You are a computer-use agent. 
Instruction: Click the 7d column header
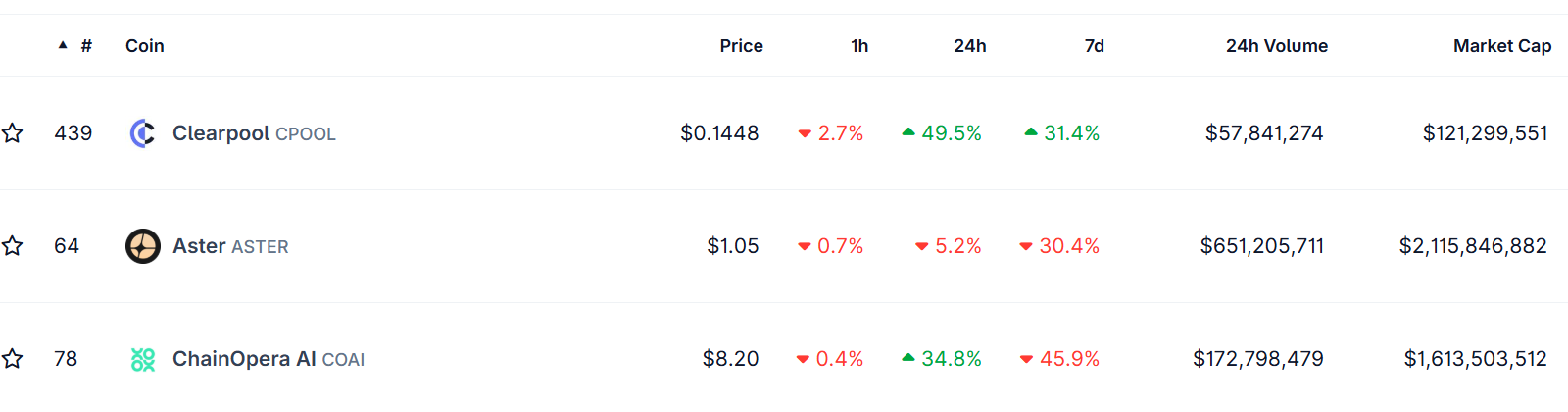tap(1094, 46)
